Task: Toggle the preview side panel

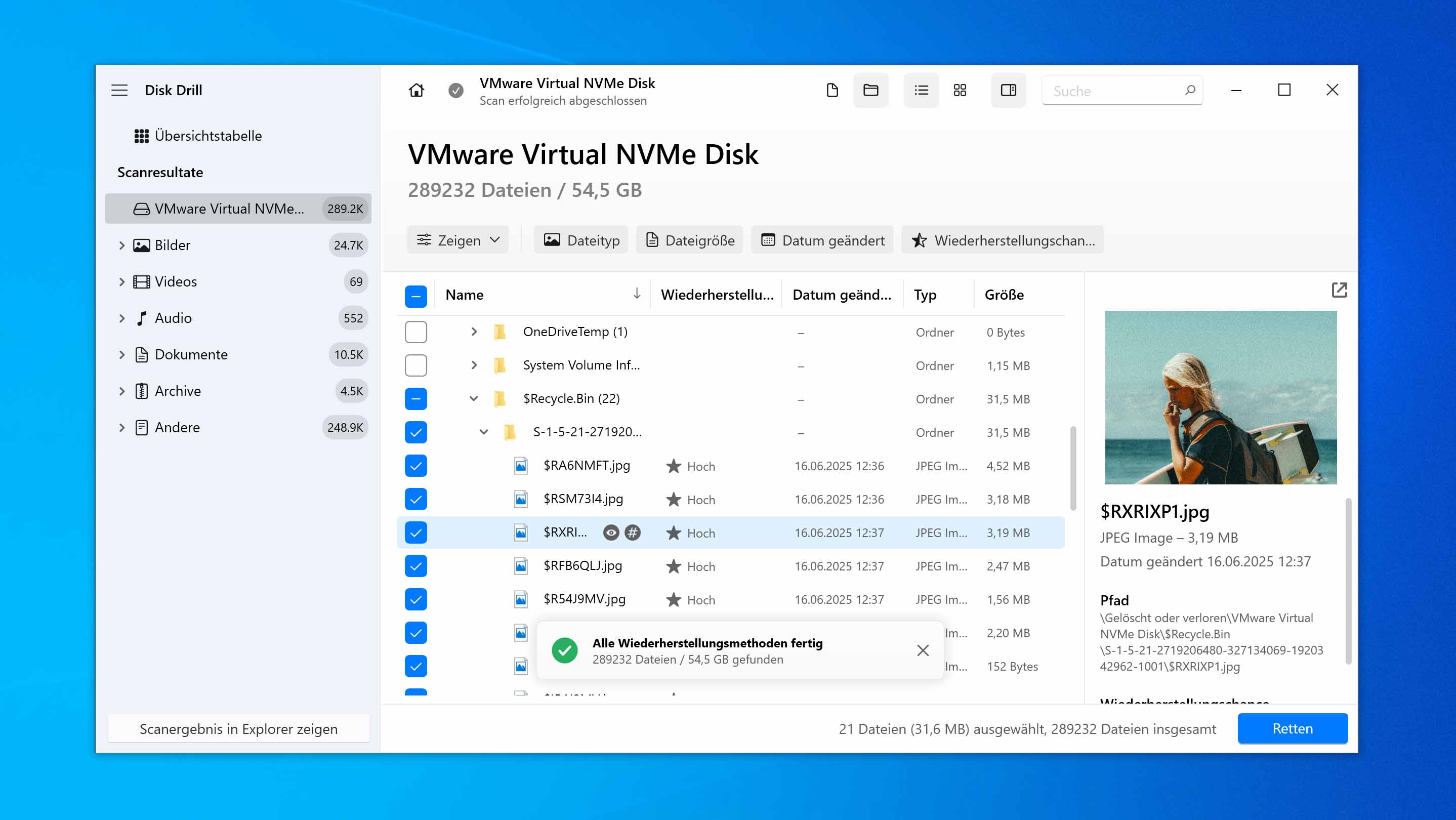Action: tap(1008, 91)
